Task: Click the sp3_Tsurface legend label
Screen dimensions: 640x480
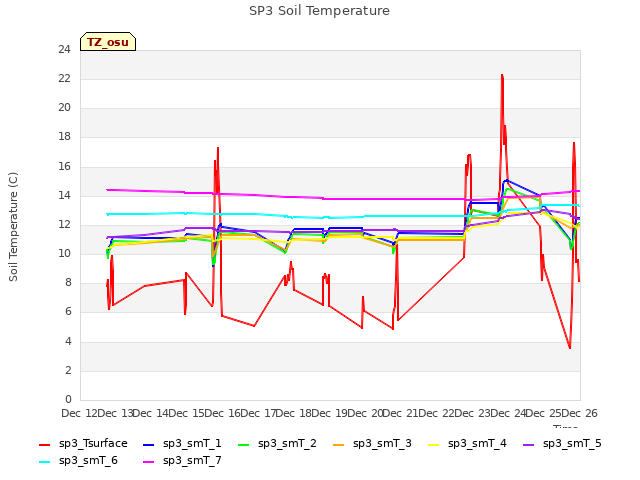Action: [93, 443]
